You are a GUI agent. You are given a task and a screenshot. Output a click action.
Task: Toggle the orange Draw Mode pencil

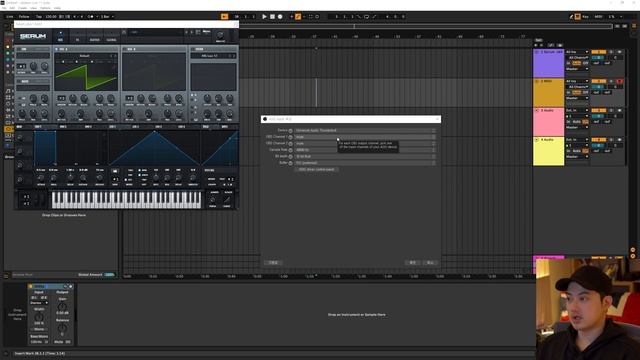point(298,17)
